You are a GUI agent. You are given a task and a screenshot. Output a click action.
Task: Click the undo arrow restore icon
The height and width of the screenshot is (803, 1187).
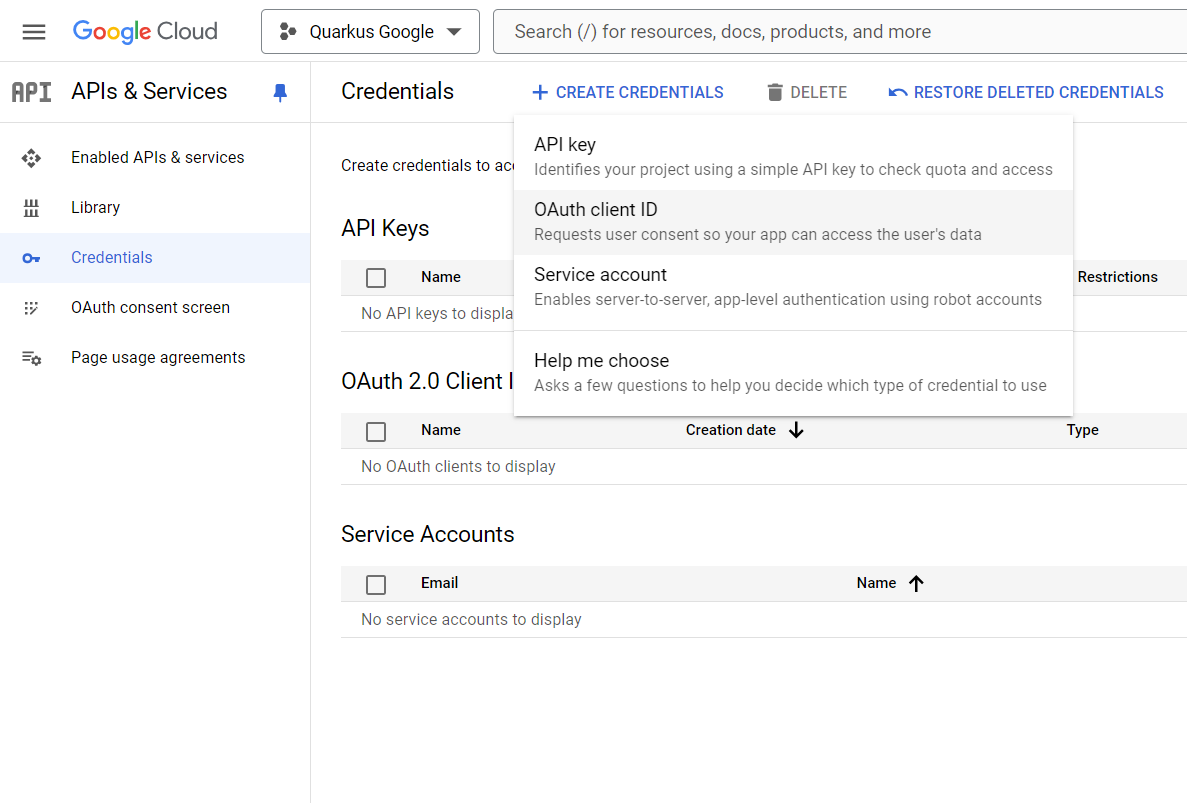898,92
